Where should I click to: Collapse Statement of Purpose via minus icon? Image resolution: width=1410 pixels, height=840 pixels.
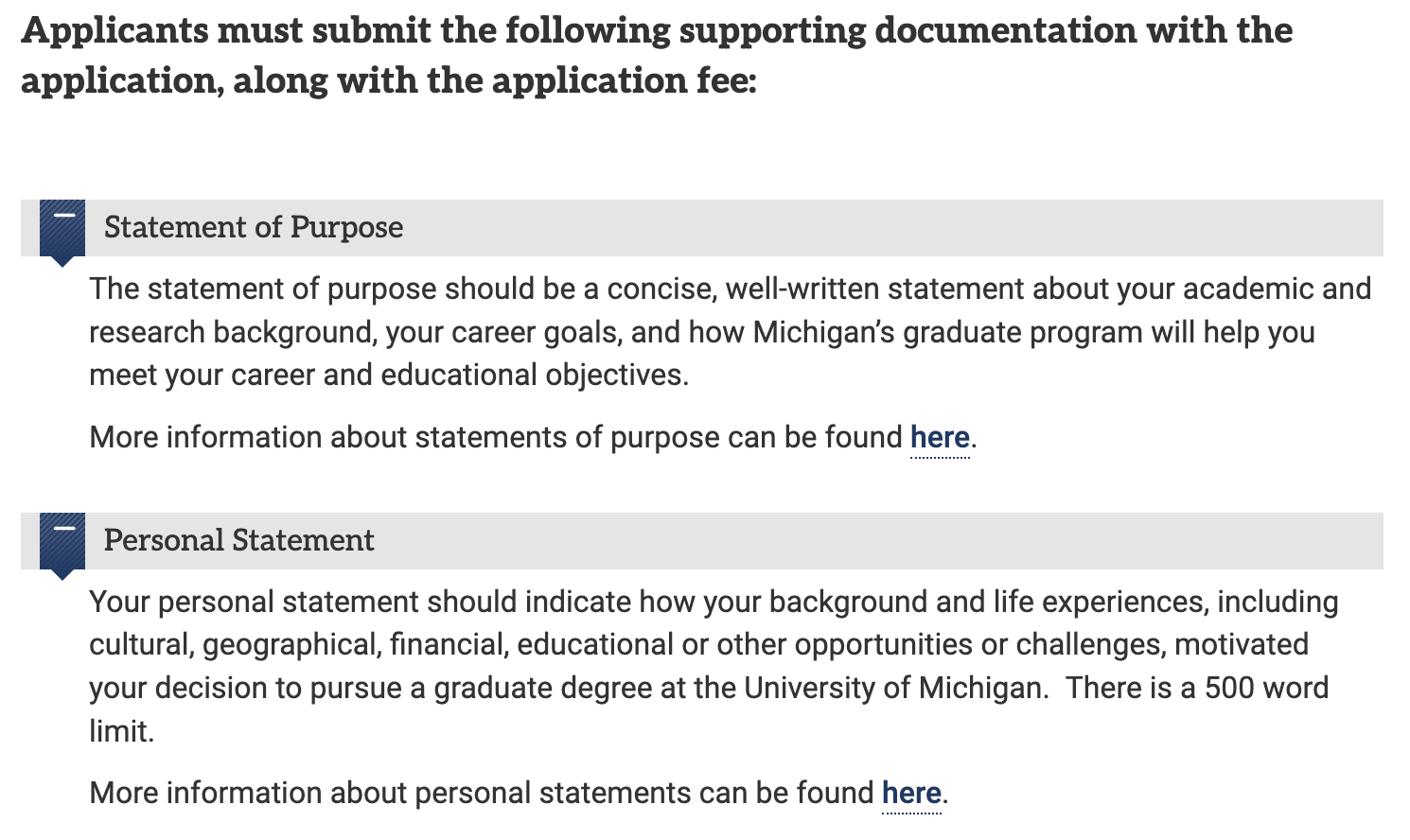point(62,217)
